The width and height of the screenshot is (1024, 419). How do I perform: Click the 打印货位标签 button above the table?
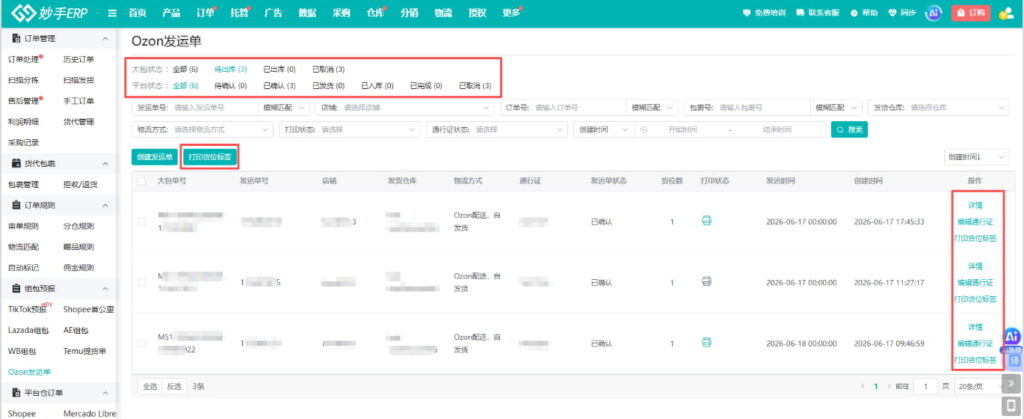(210, 157)
